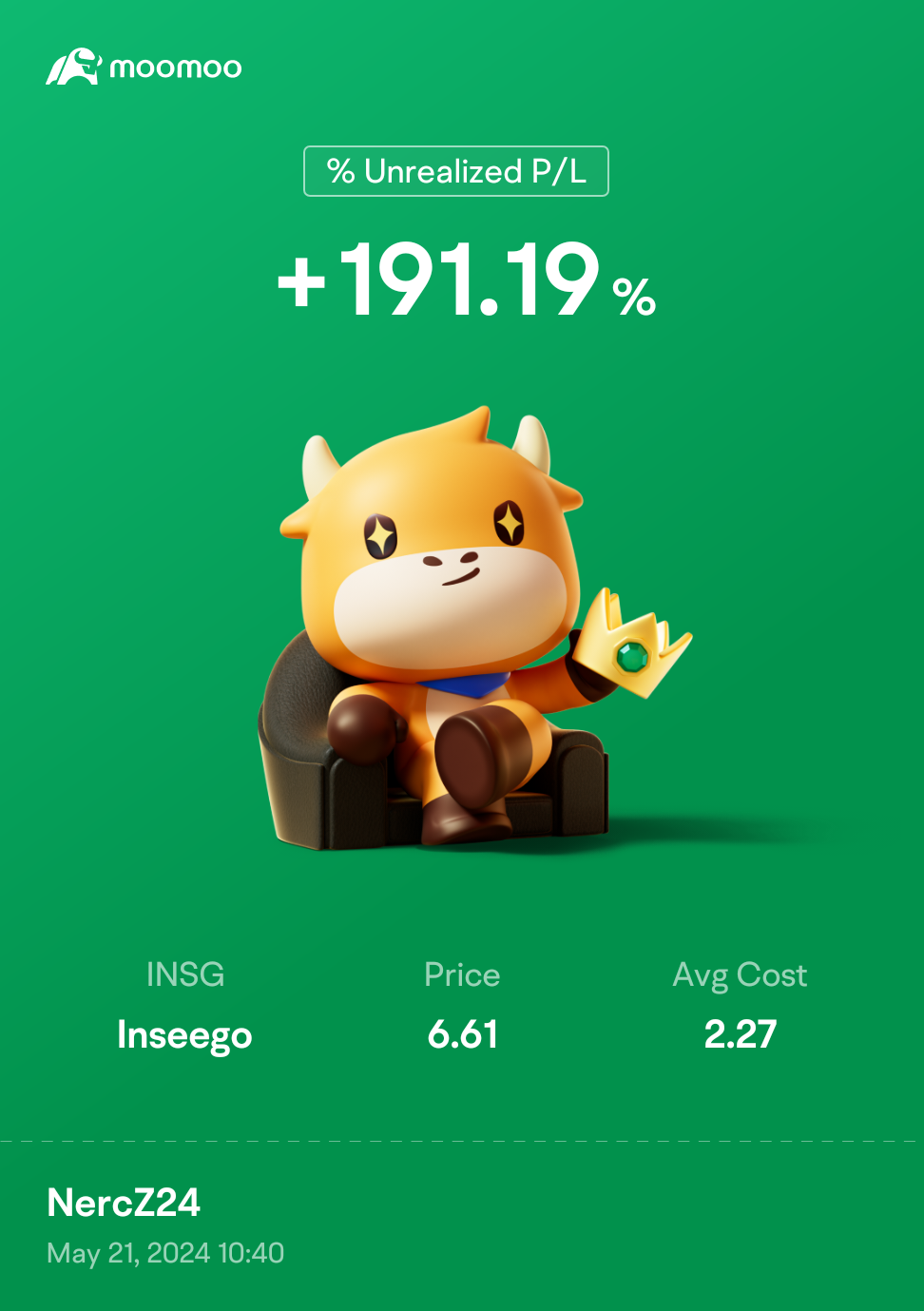This screenshot has height=1311, width=924.
Task: Click the green gem on the crown
Action: pyautogui.click(x=632, y=655)
